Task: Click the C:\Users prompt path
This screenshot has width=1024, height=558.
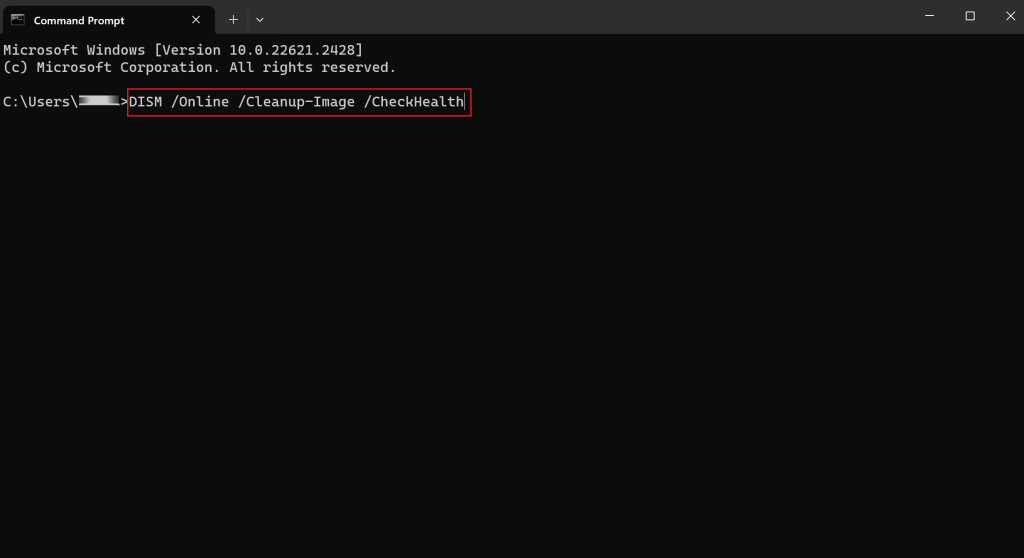Action: click(x=40, y=102)
